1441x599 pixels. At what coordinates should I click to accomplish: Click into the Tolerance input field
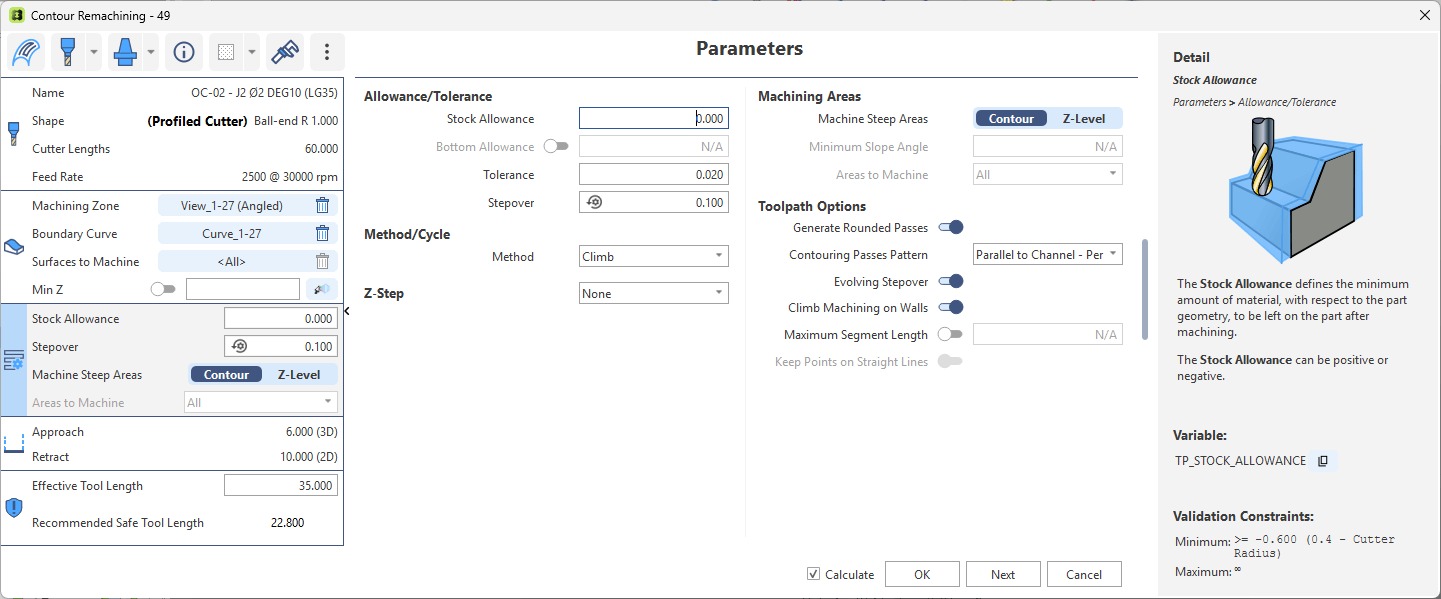coord(654,174)
